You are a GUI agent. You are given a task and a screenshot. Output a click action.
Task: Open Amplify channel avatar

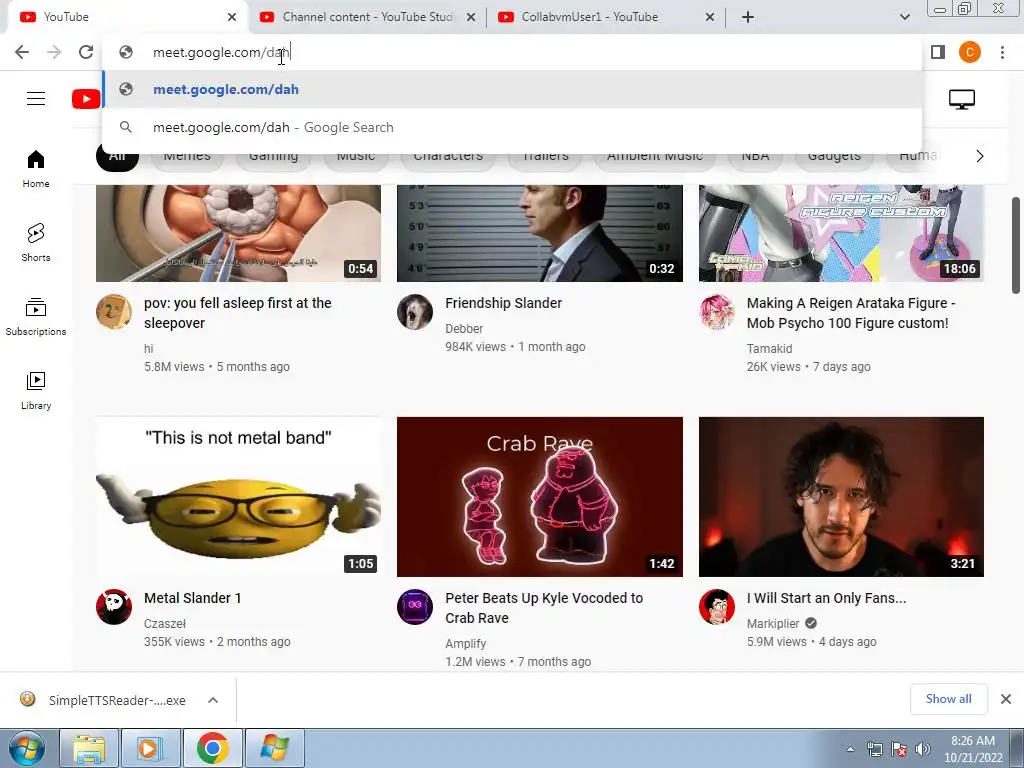pyautogui.click(x=415, y=607)
